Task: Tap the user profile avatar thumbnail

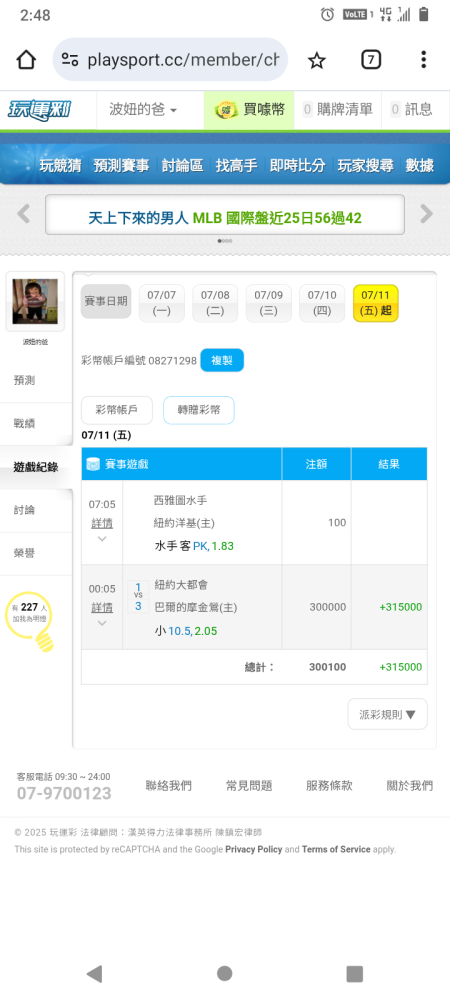Action: (x=35, y=301)
